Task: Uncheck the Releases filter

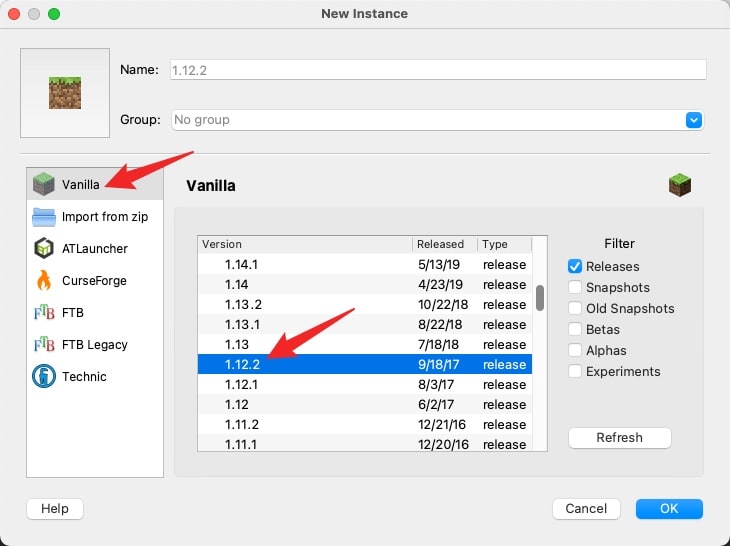Action: tap(575, 266)
